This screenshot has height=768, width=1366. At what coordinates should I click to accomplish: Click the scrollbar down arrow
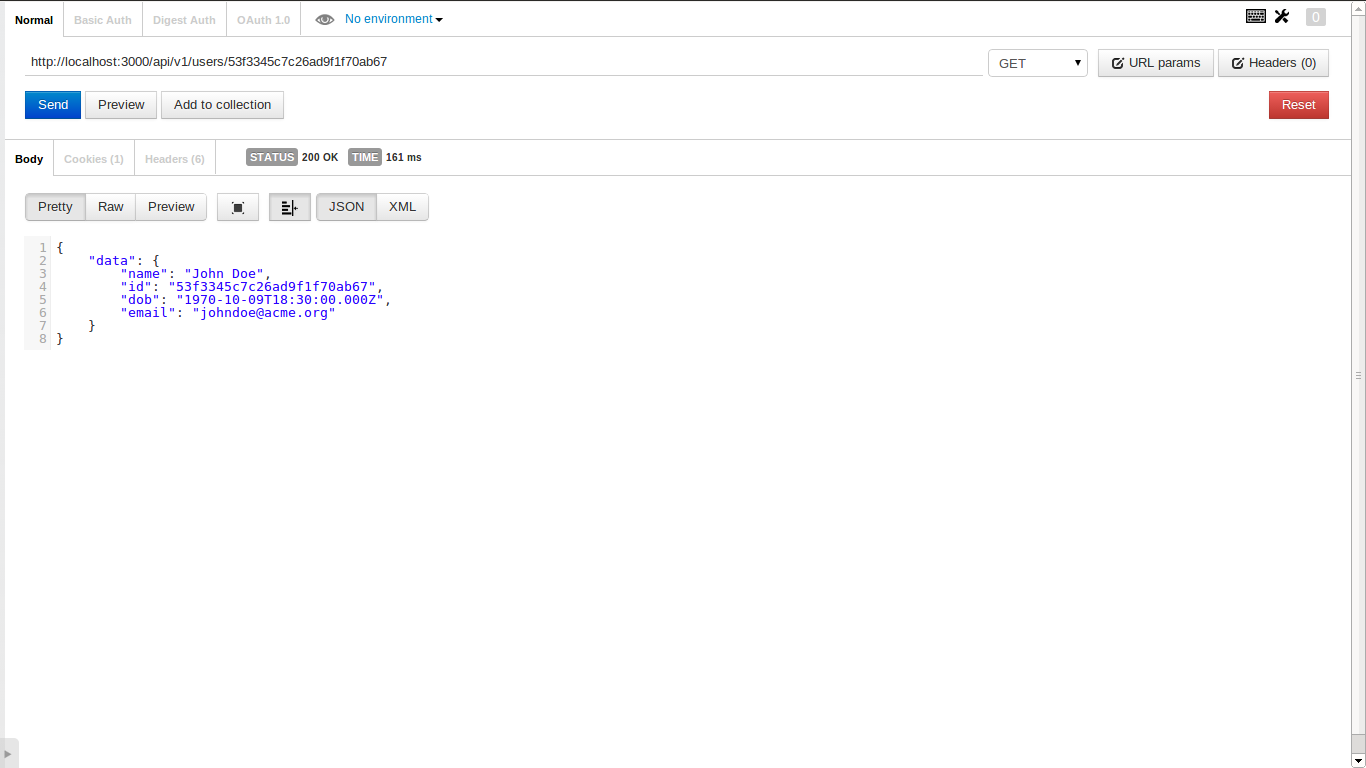(x=1358, y=762)
